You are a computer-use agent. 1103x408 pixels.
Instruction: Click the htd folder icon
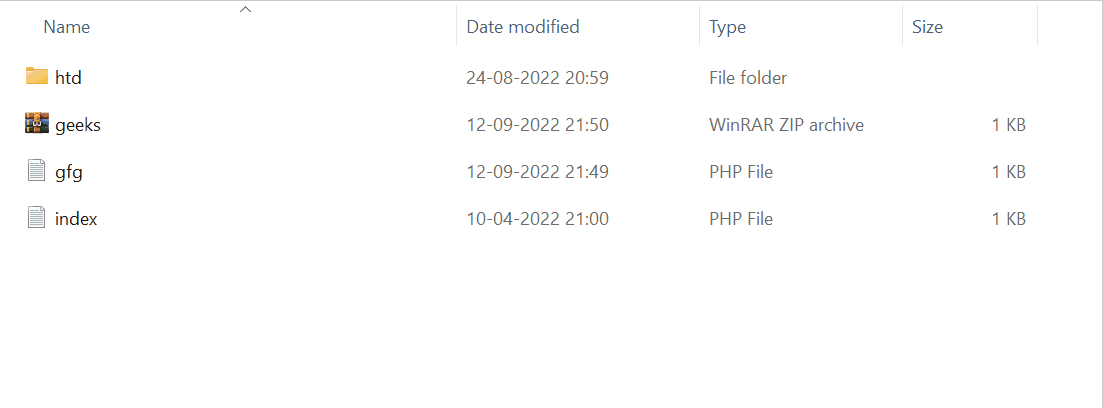pyautogui.click(x=37, y=76)
